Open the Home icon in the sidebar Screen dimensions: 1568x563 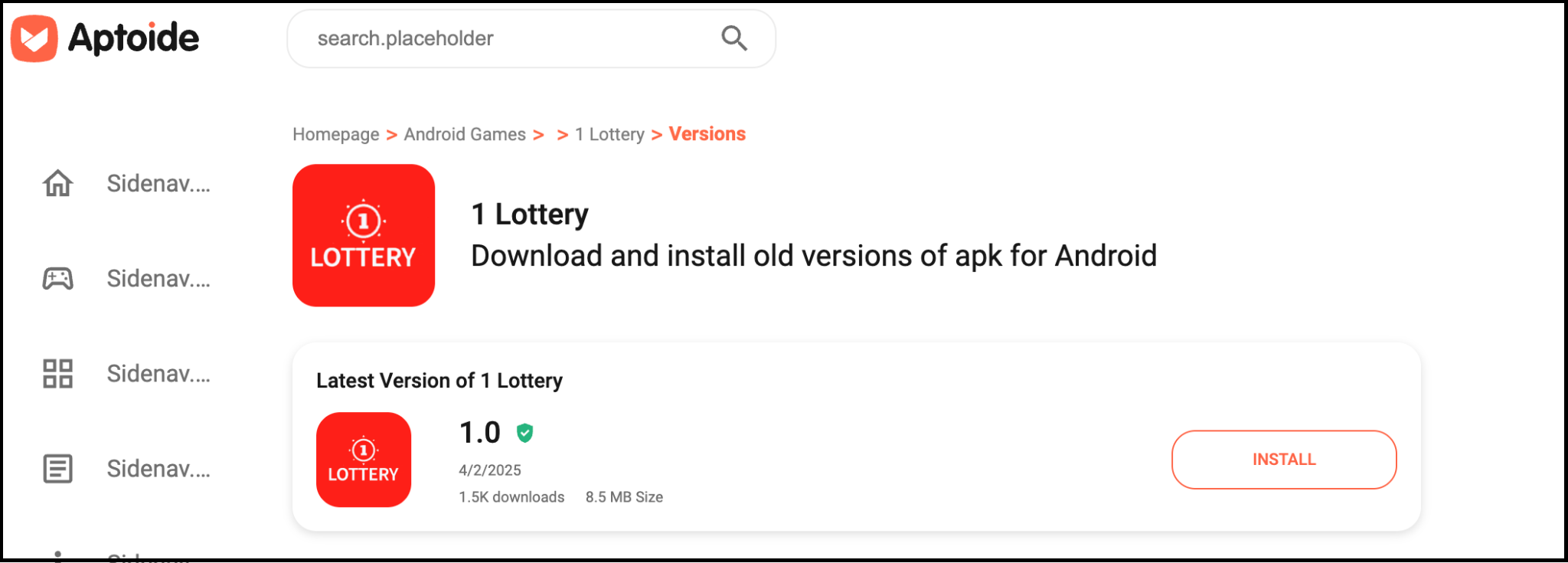coord(57,183)
